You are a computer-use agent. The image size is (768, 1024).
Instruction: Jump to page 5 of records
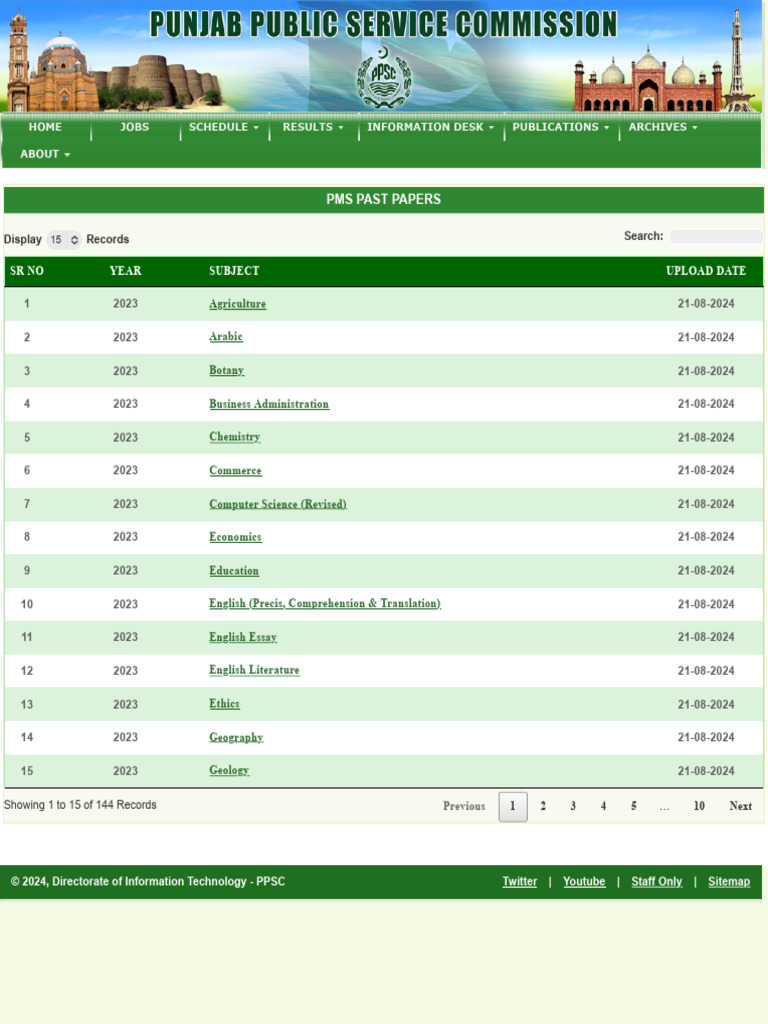pyautogui.click(x=633, y=806)
